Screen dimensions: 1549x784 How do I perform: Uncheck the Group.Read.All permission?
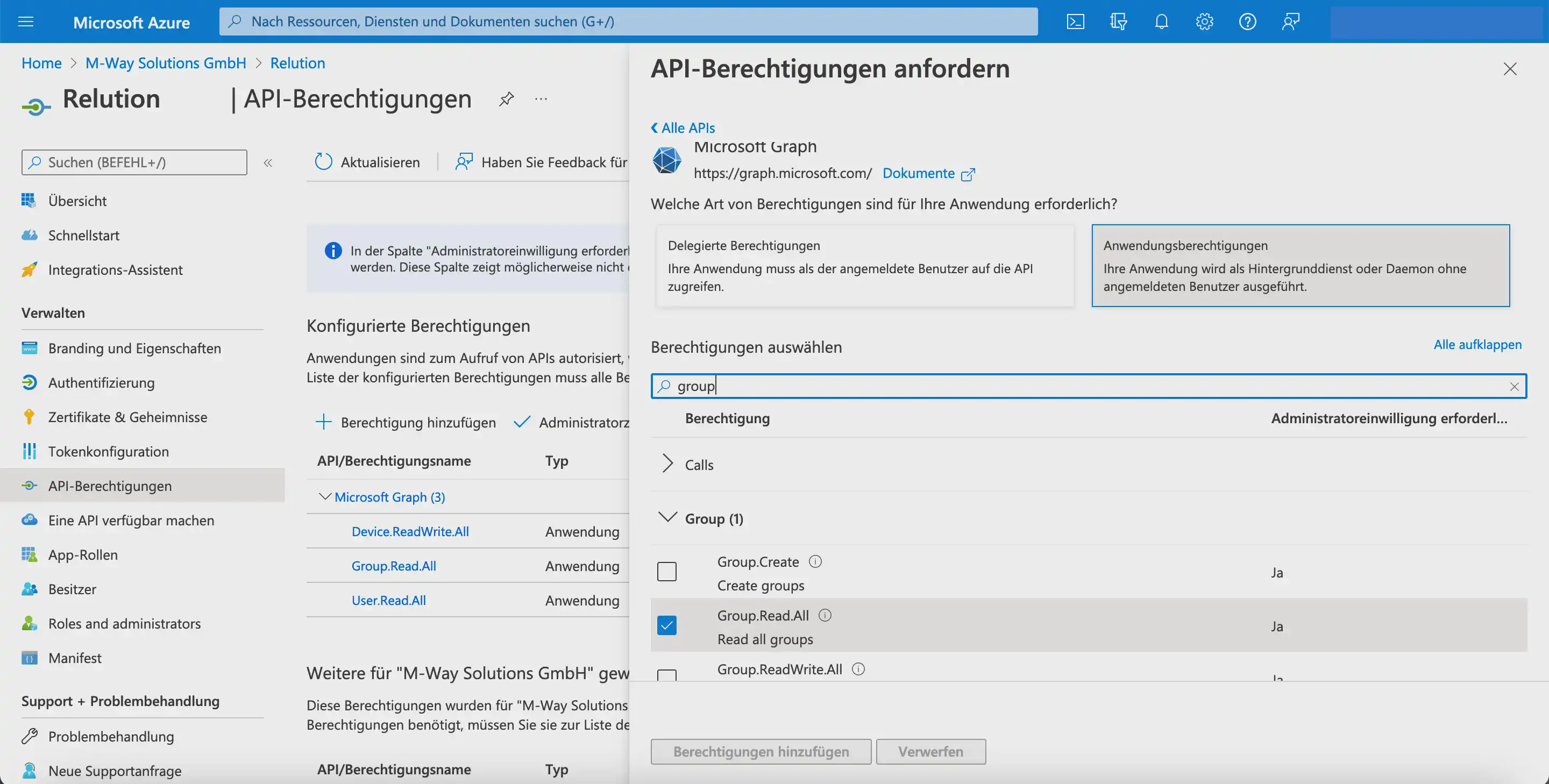666,625
